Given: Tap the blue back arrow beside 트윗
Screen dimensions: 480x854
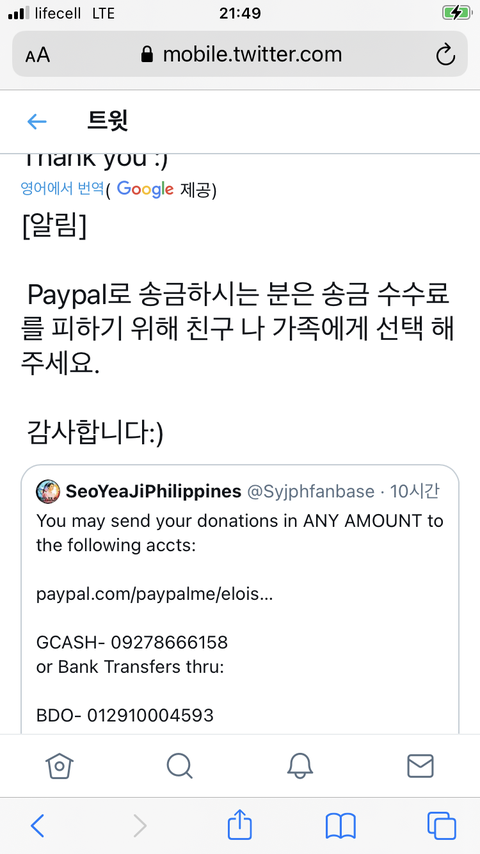Looking at the screenshot, I should [37, 121].
